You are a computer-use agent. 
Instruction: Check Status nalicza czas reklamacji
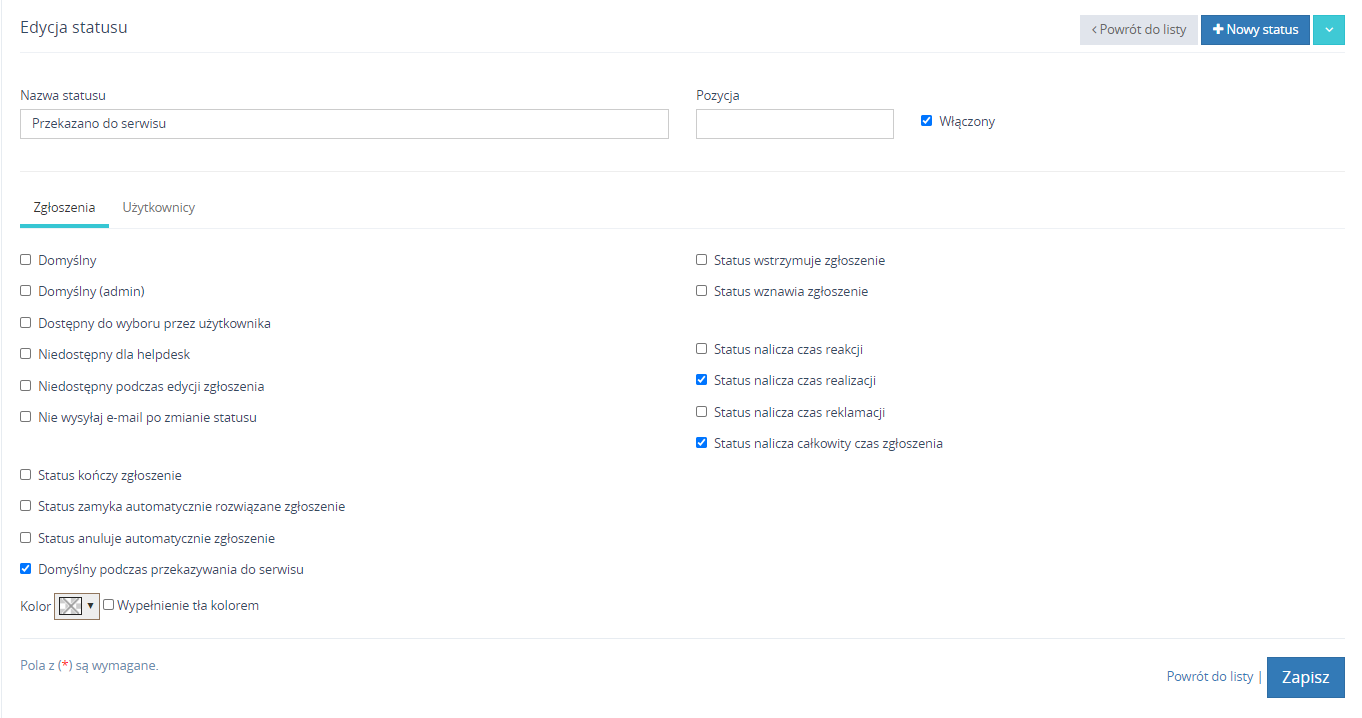tap(702, 412)
